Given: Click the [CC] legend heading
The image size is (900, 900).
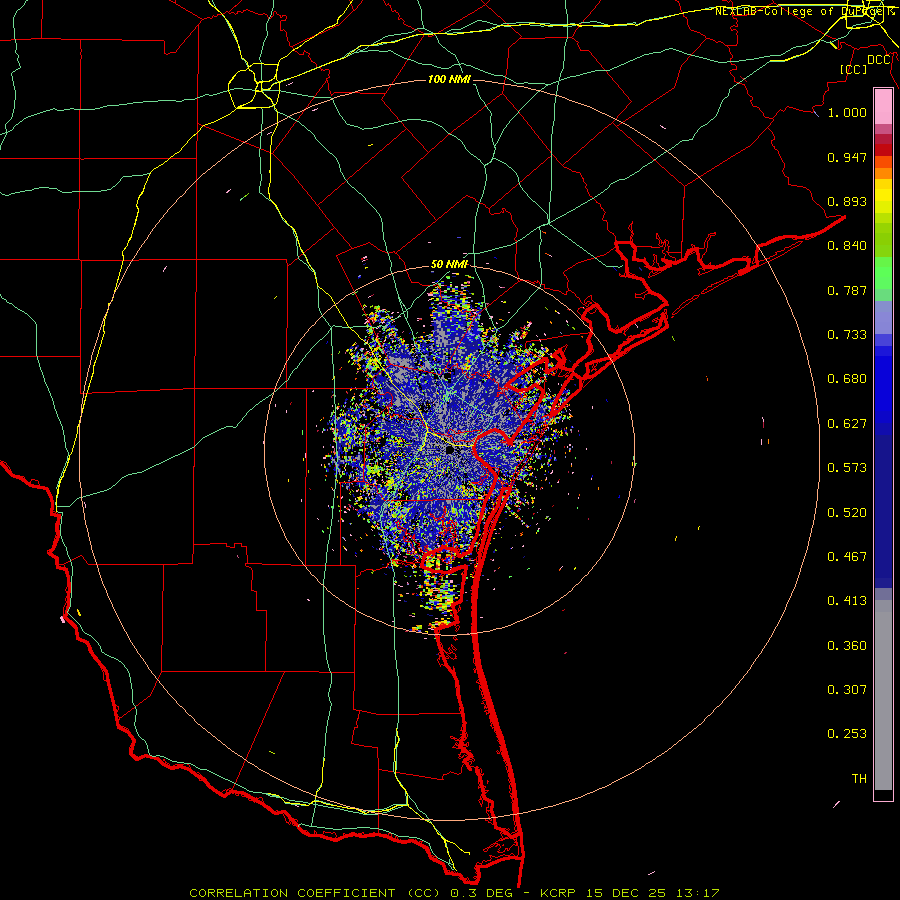Looking at the screenshot, I should [854, 69].
